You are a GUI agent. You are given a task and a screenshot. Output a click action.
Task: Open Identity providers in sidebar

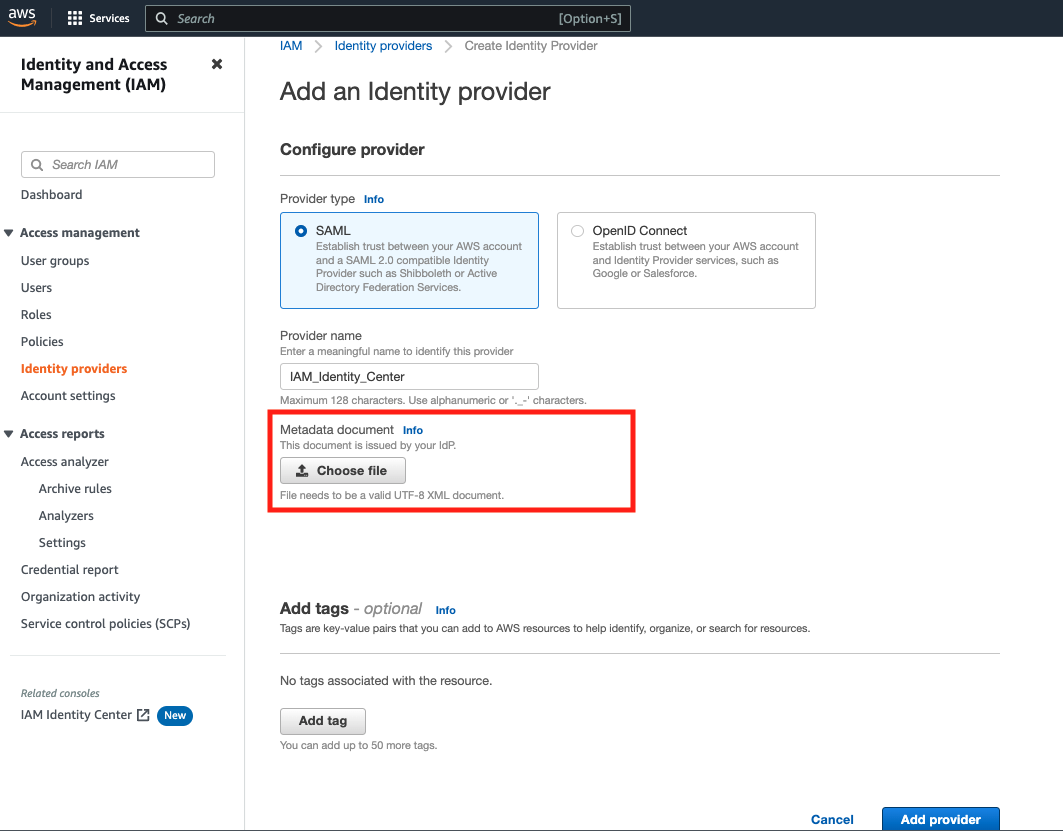pyautogui.click(x=74, y=369)
